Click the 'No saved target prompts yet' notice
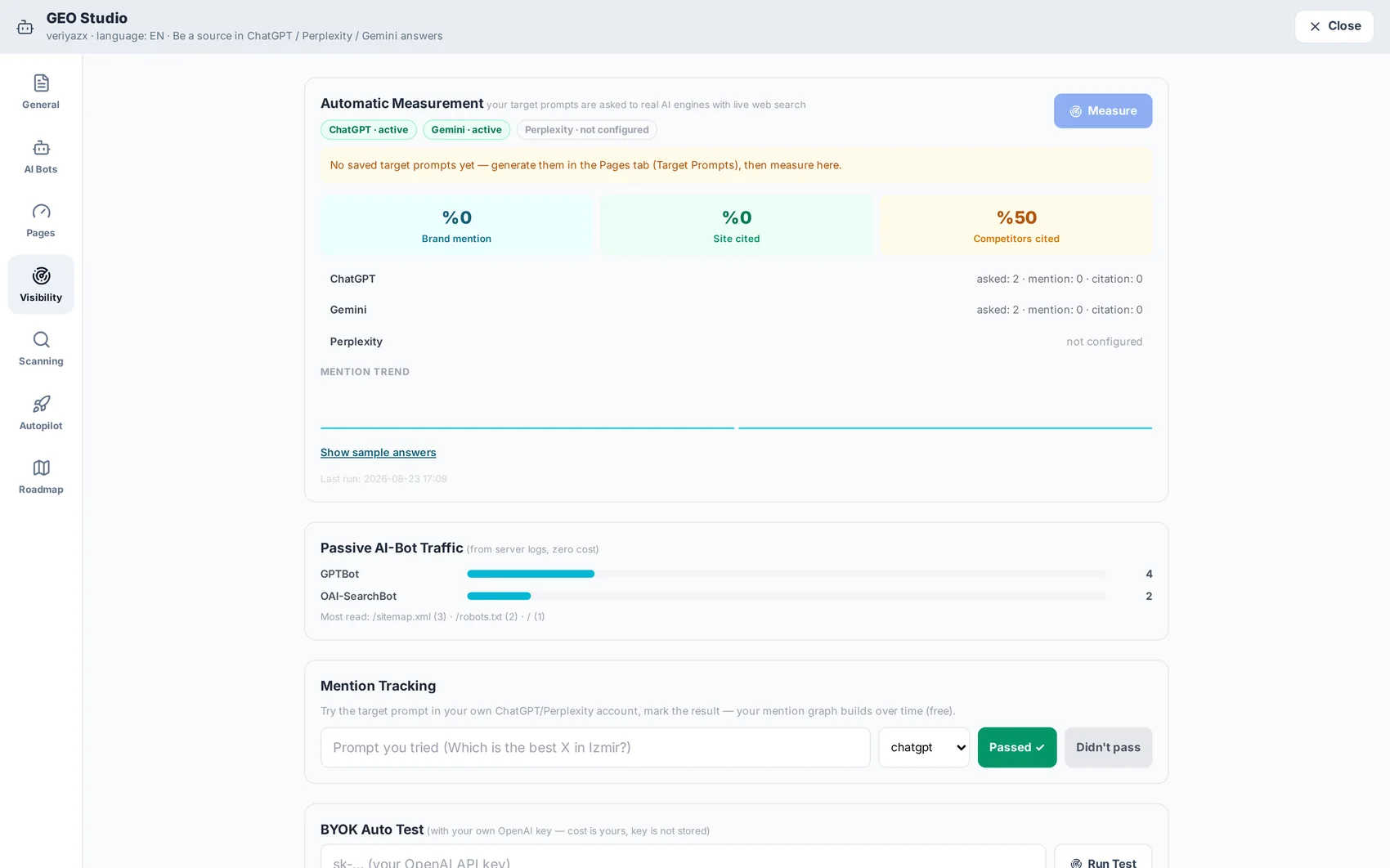 (736, 165)
